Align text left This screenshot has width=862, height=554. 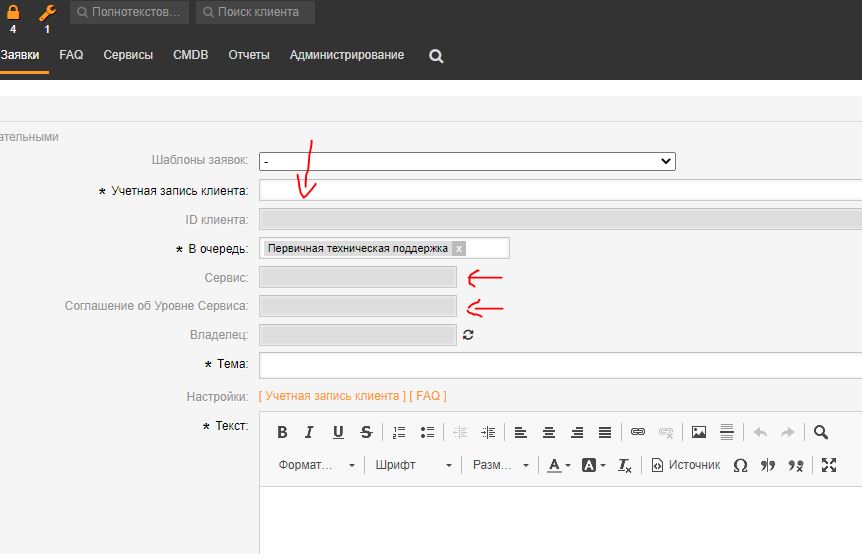(x=521, y=433)
